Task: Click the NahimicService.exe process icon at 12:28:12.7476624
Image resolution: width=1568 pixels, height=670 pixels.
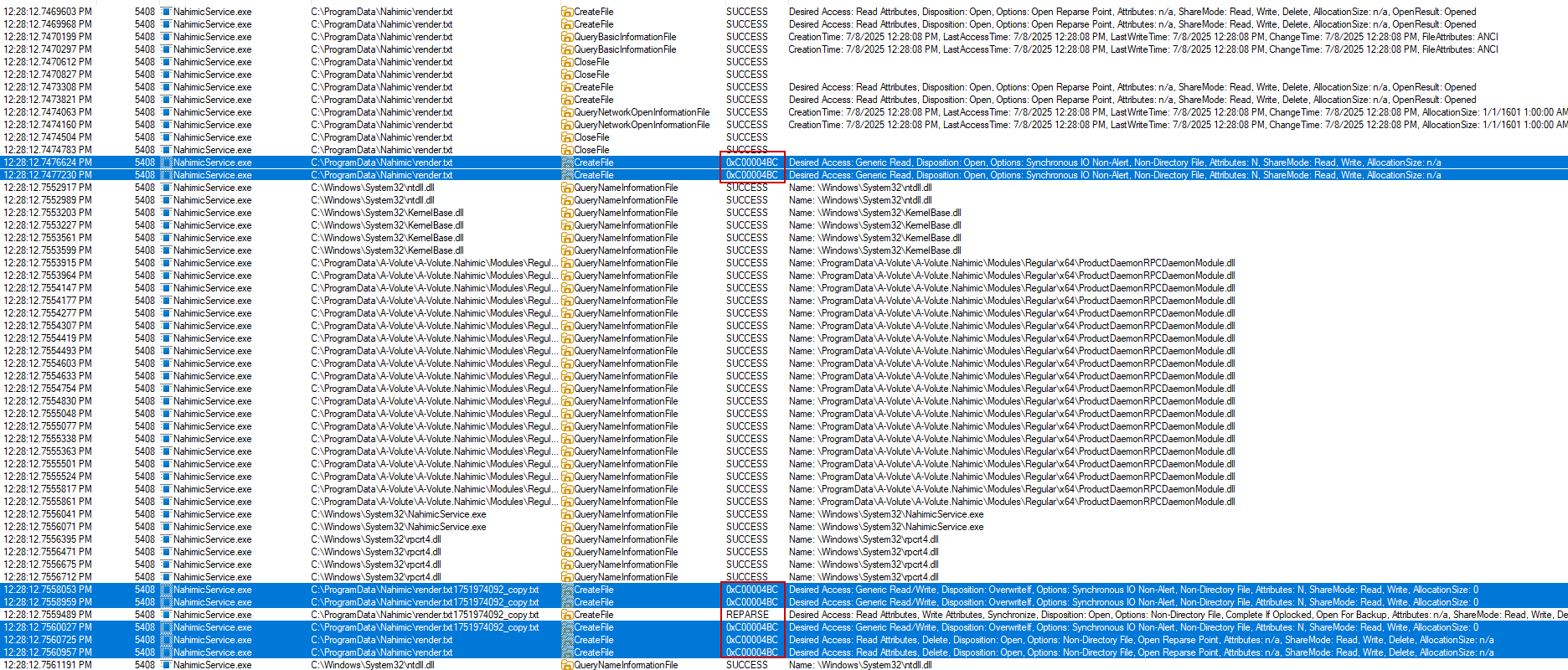Action: tap(166, 162)
